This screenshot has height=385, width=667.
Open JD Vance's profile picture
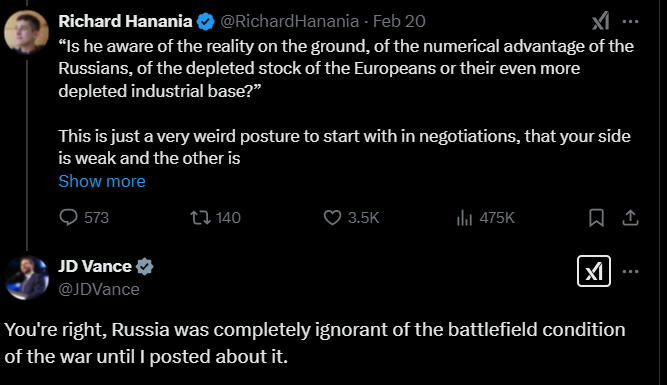point(26,277)
